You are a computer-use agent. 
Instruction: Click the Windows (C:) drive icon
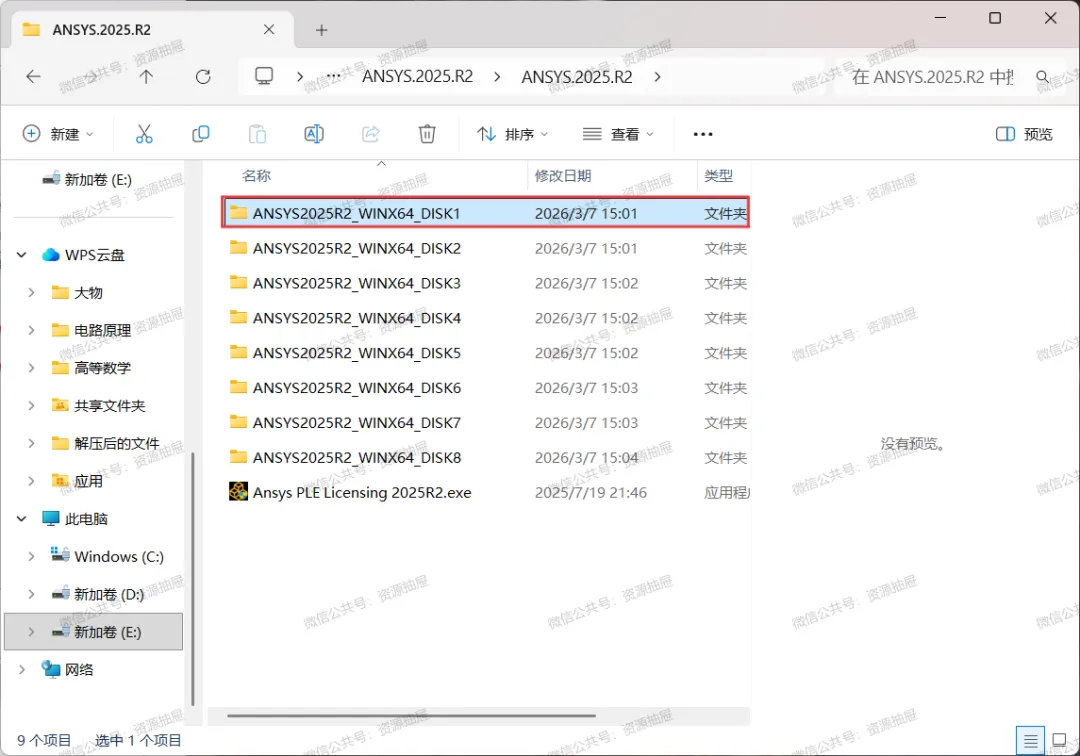(x=60, y=555)
